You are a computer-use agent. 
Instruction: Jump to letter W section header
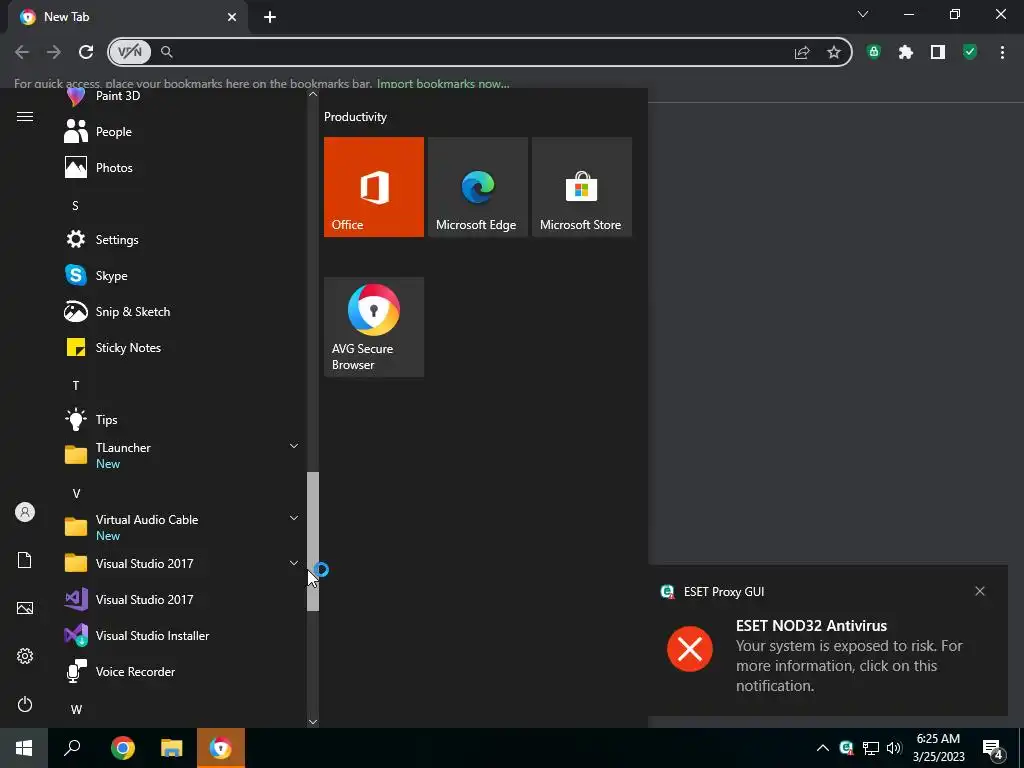(x=76, y=709)
